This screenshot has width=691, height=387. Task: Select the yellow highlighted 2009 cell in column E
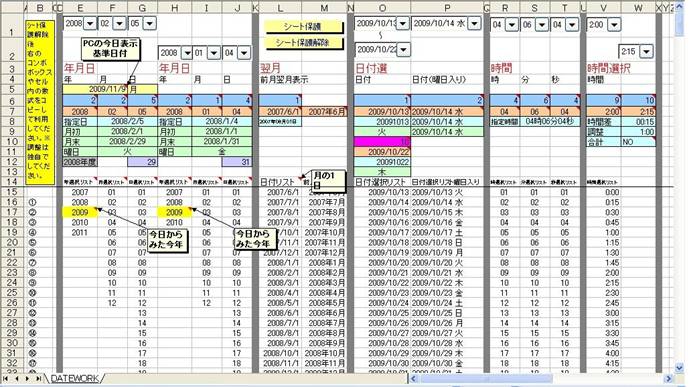(x=80, y=212)
